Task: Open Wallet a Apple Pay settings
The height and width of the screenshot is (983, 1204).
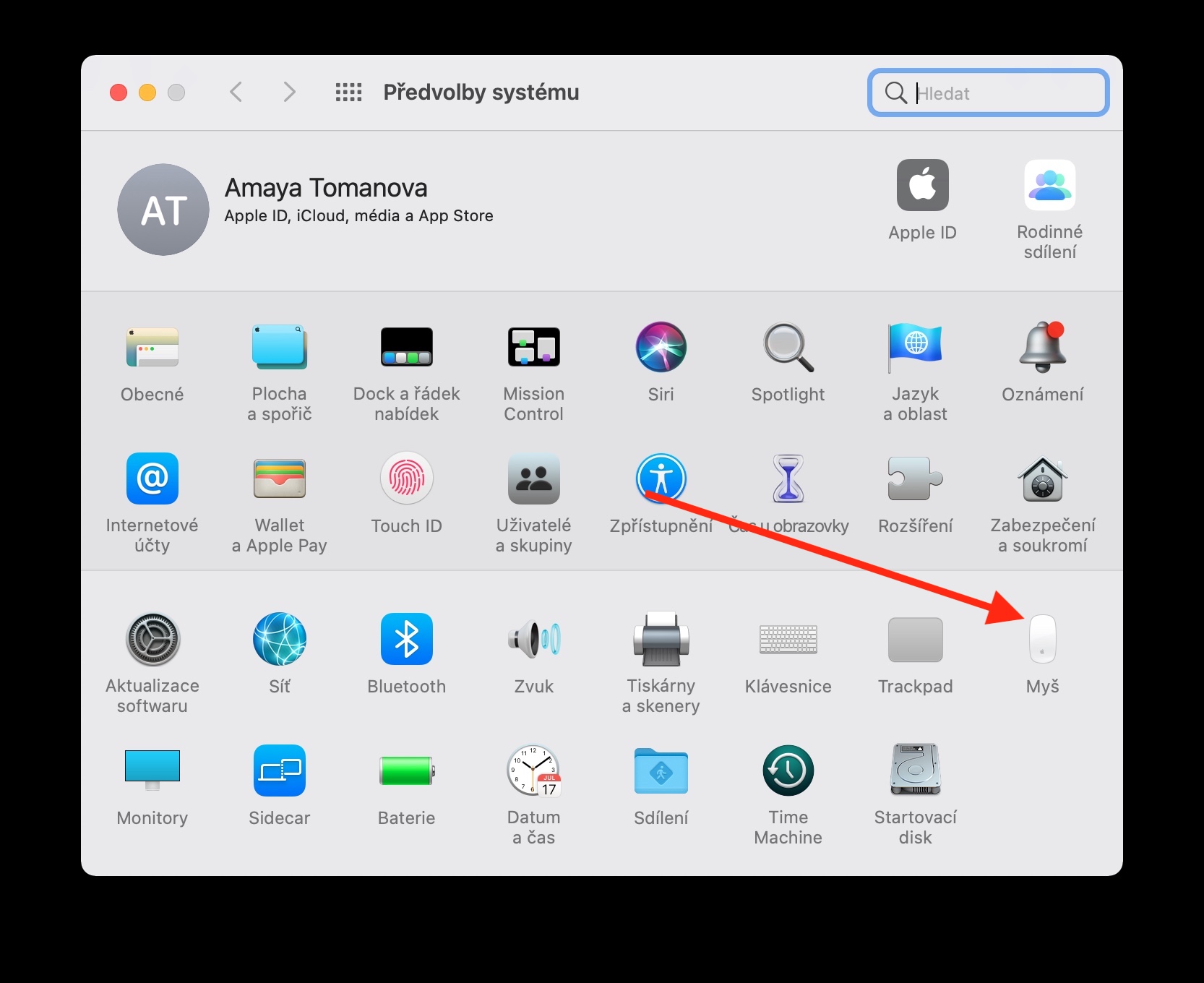Action: click(280, 478)
